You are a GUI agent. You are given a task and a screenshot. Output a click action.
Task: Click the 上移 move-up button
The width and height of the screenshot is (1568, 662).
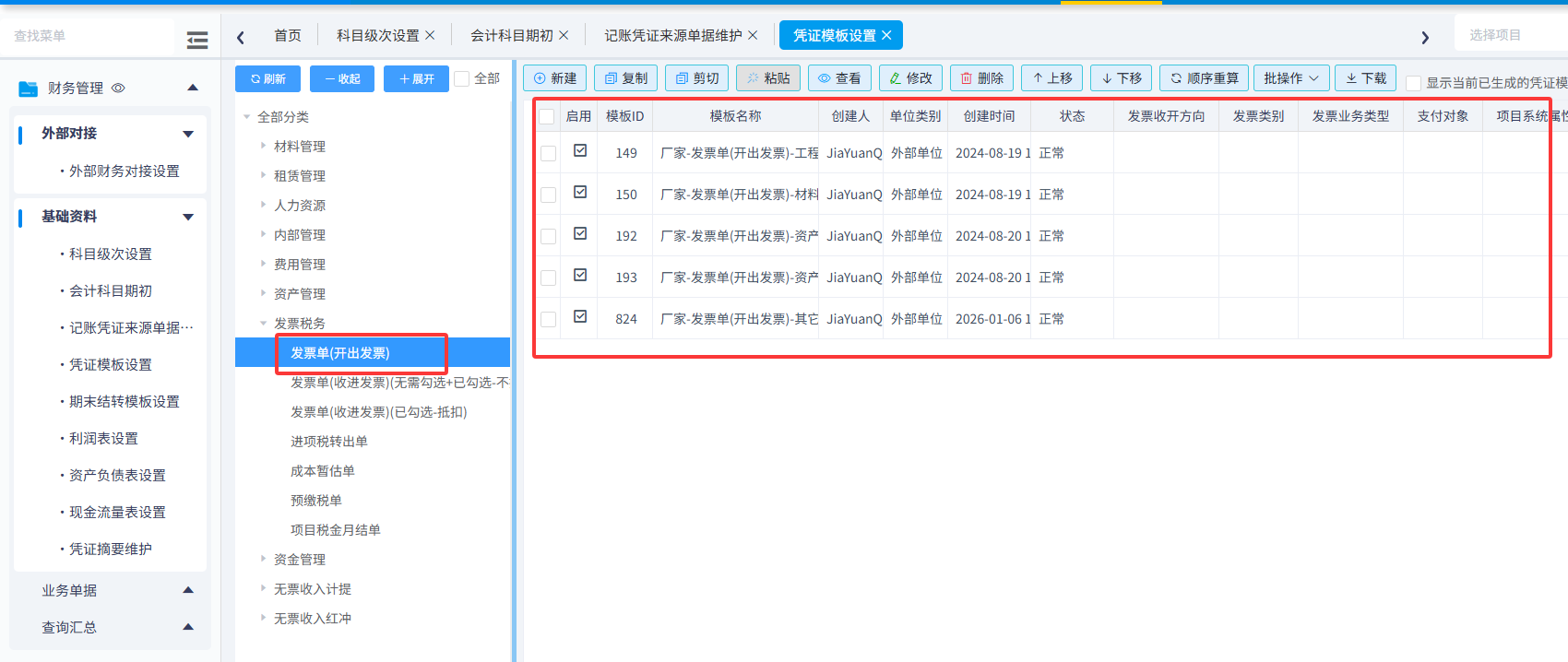(x=1052, y=78)
